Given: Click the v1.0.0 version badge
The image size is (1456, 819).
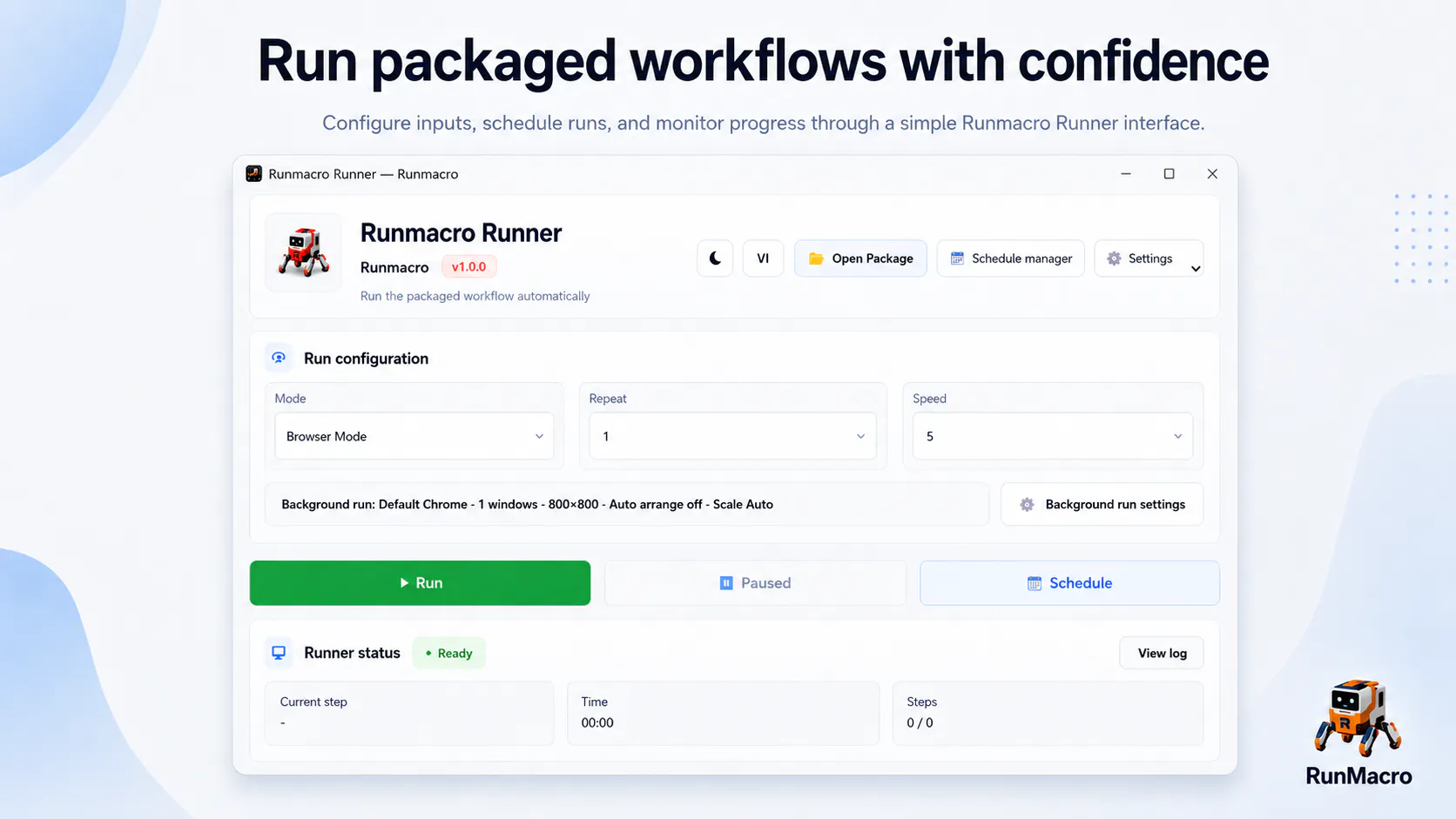Looking at the screenshot, I should click(x=468, y=267).
